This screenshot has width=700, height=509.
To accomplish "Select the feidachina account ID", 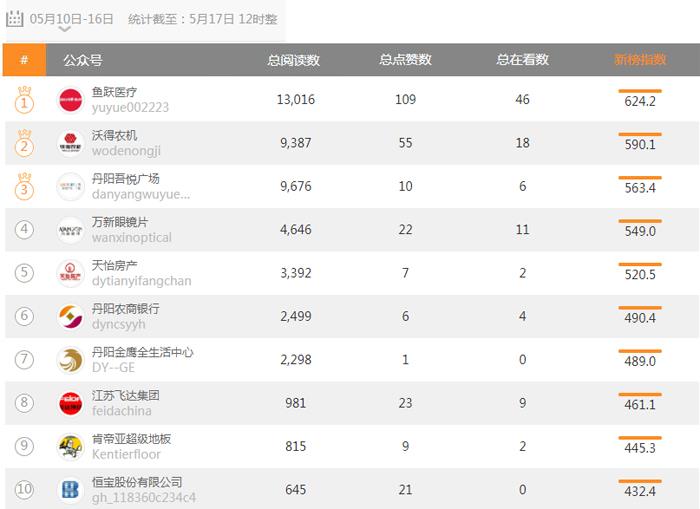I will 121,411.
